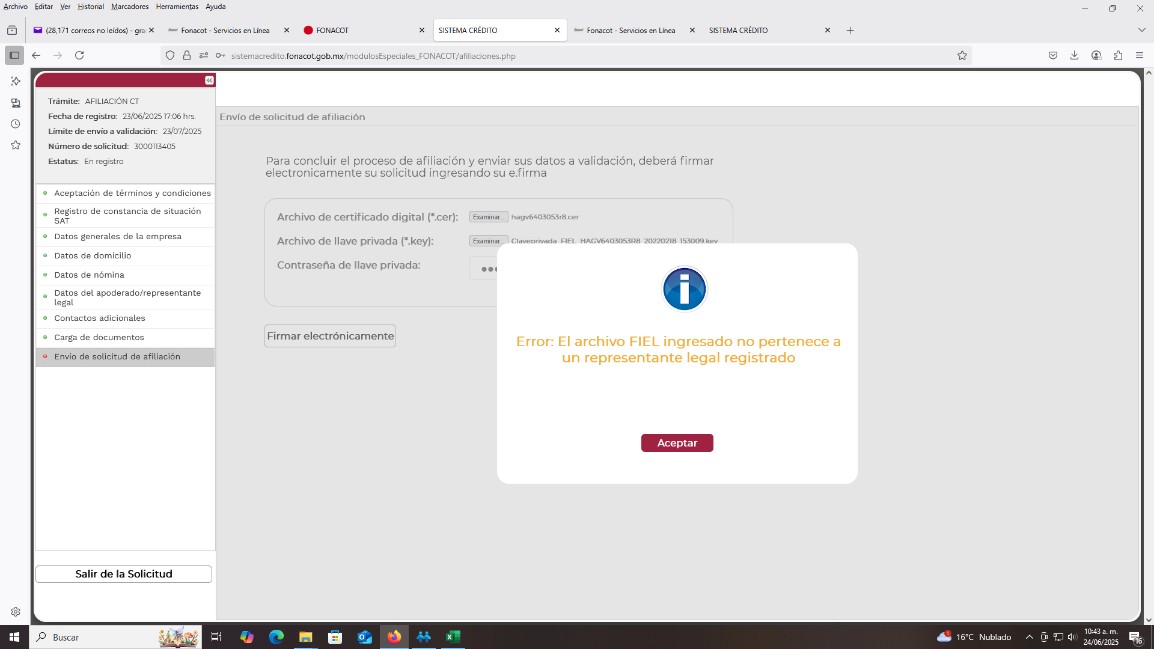Collapse the left panel with header arrow
The height and width of the screenshot is (649, 1154).
pyautogui.click(x=209, y=80)
